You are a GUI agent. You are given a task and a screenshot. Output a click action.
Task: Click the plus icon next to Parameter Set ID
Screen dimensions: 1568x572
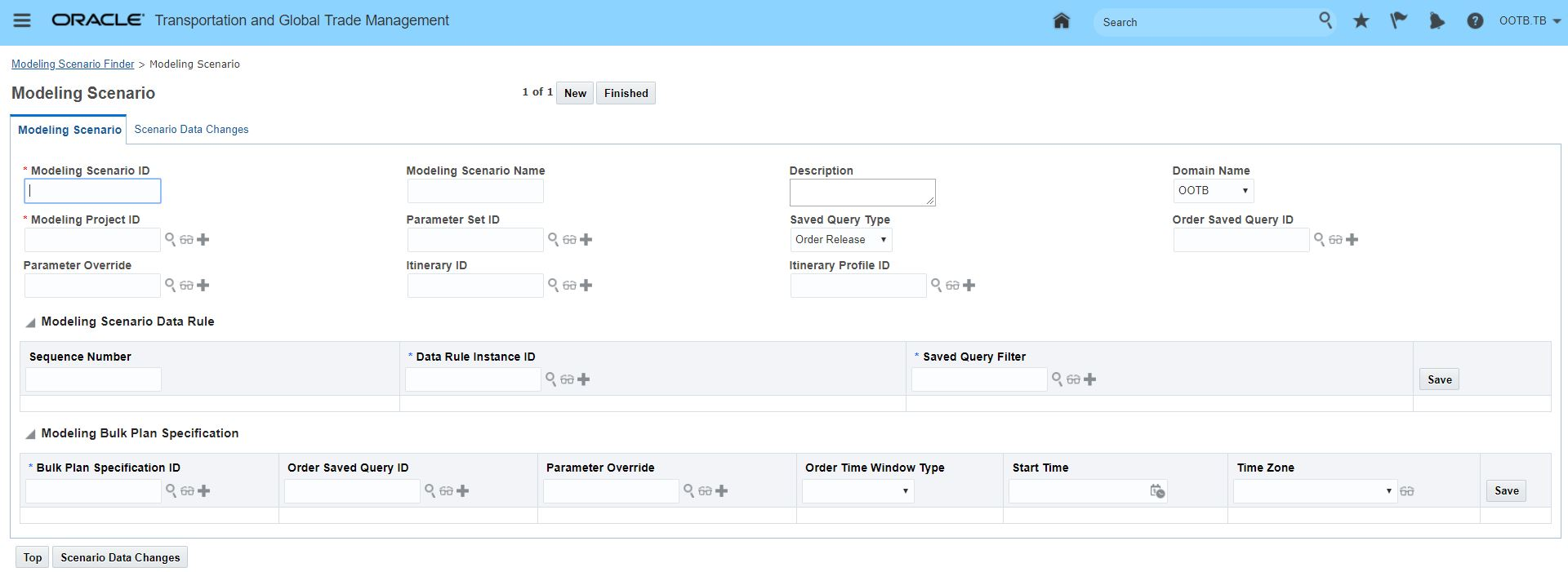586,239
